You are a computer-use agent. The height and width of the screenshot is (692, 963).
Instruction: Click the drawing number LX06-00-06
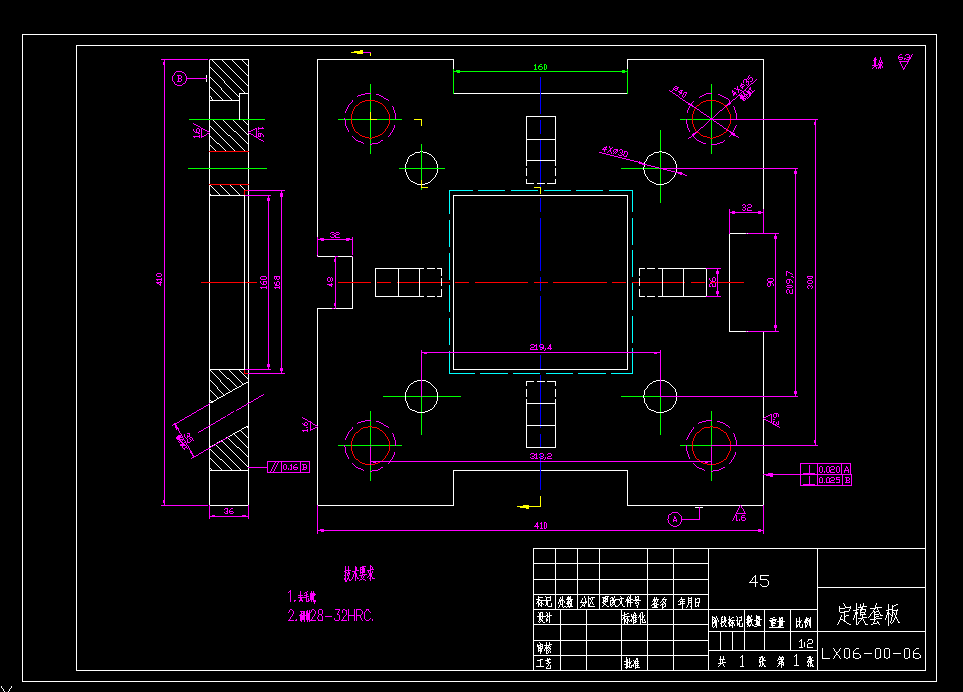pyautogui.click(x=871, y=653)
